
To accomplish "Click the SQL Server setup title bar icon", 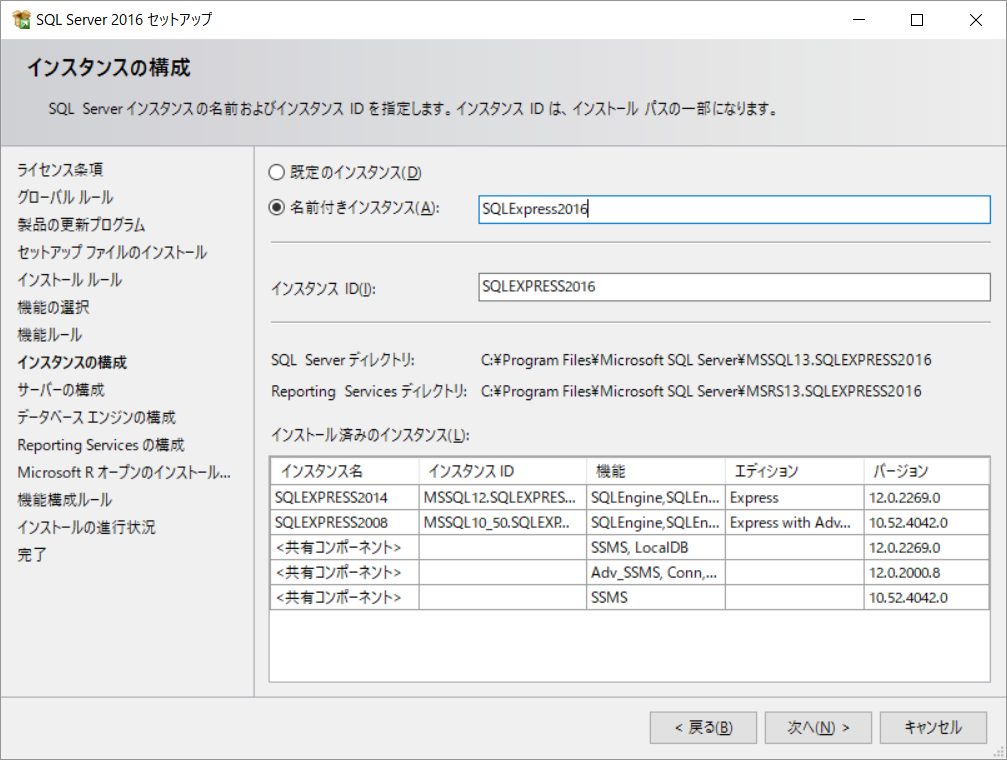I will coord(21,19).
